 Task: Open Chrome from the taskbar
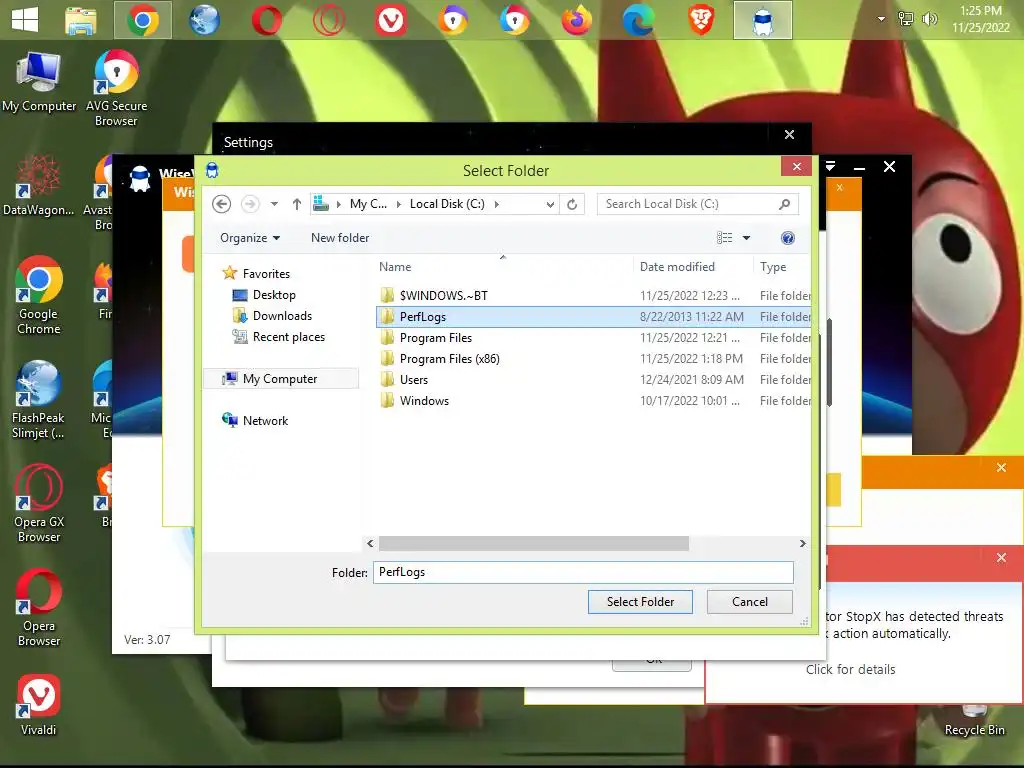143,20
